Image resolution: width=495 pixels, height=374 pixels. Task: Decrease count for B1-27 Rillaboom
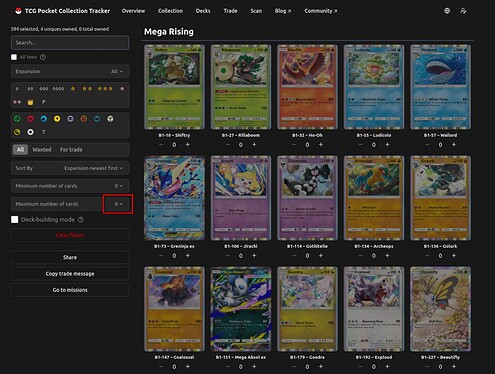click(228, 145)
